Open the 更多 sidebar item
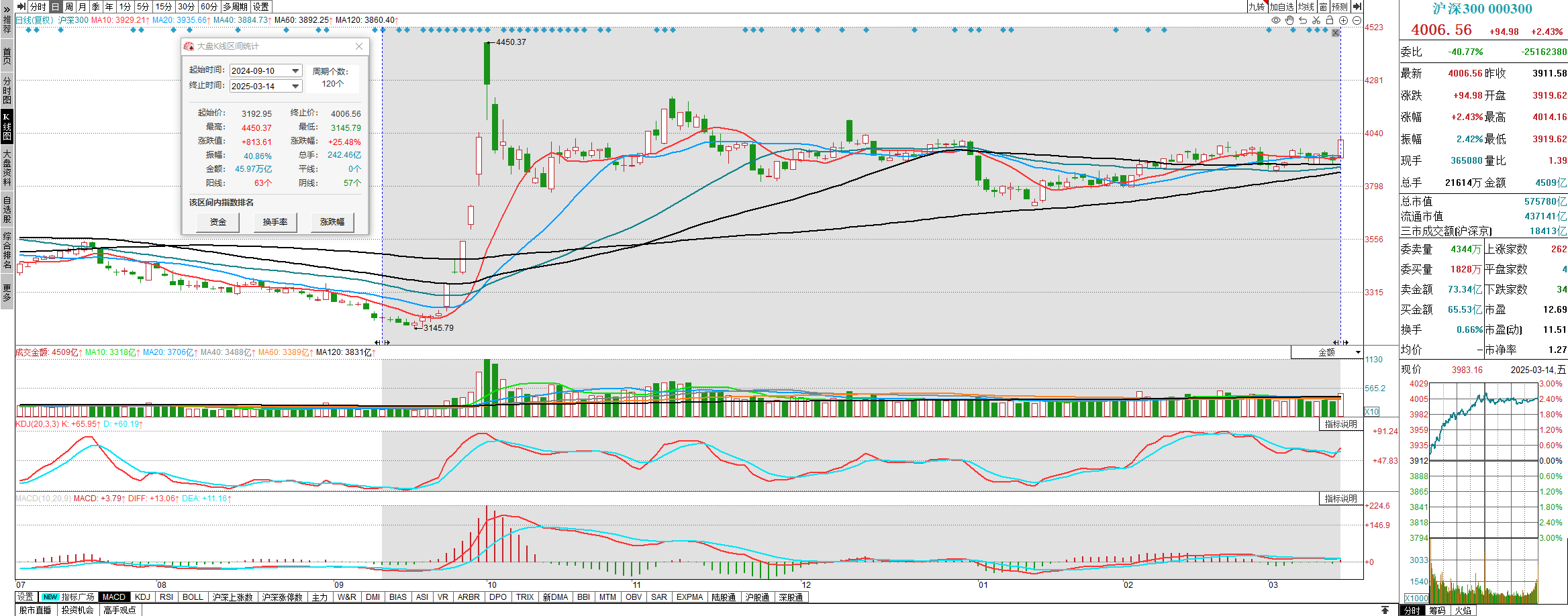The image size is (1568, 616). pos(7,293)
